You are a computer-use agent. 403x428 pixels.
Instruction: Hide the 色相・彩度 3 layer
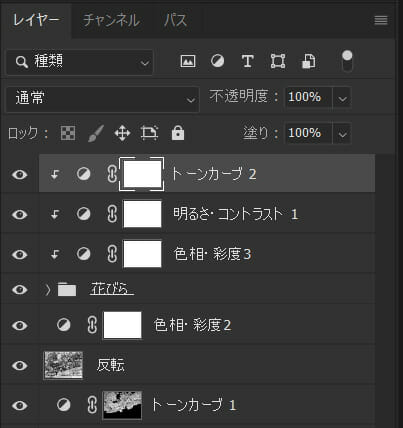coord(20,254)
